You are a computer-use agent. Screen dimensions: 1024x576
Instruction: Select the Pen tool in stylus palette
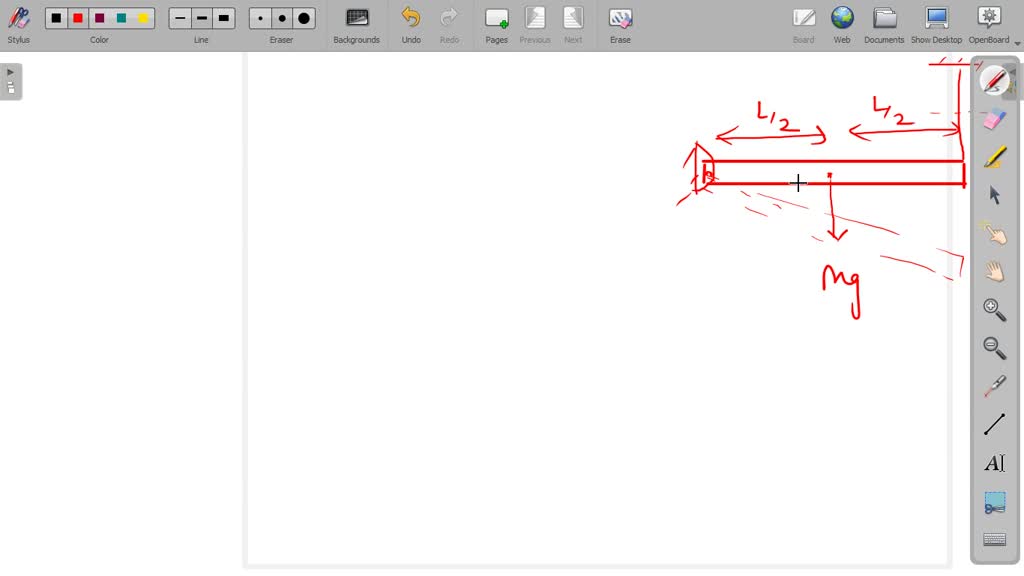[x=994, y=81]
